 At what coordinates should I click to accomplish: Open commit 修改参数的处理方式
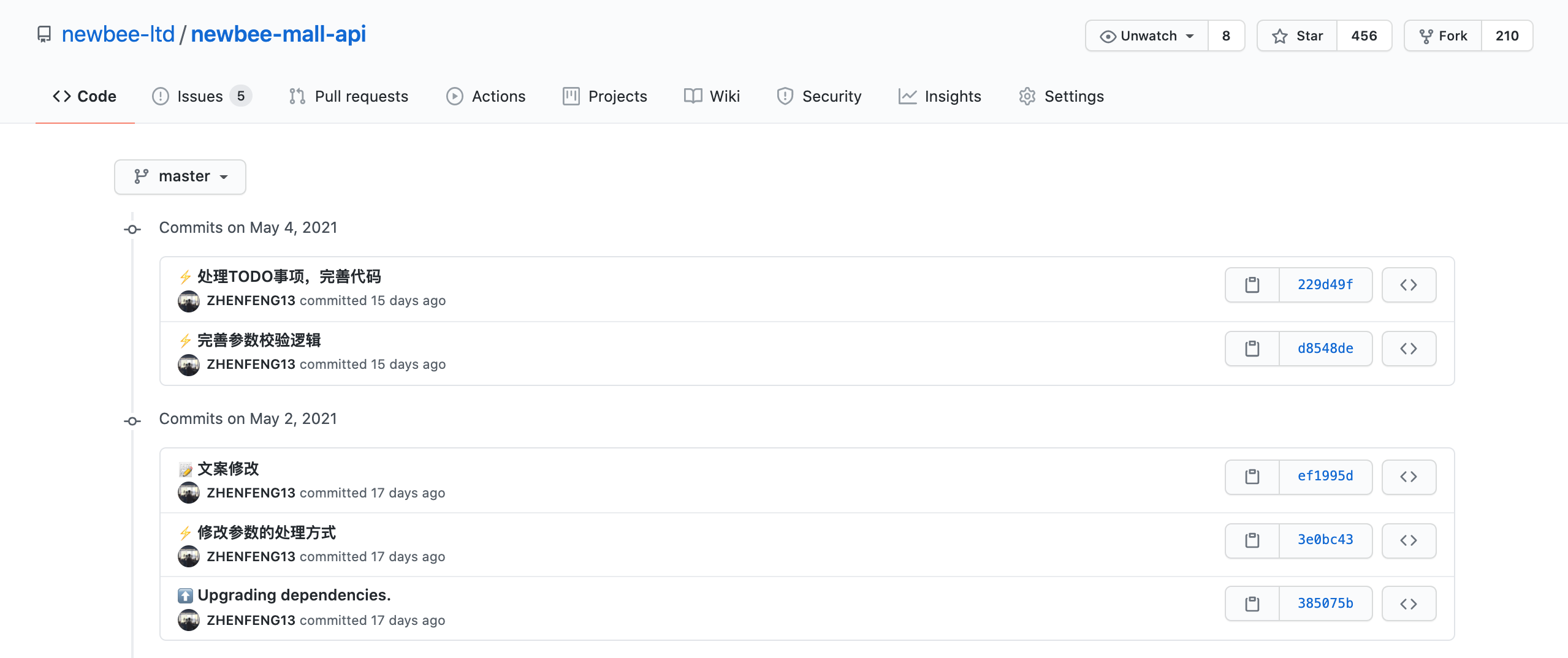pyautogui.click(x=267, y=533)
